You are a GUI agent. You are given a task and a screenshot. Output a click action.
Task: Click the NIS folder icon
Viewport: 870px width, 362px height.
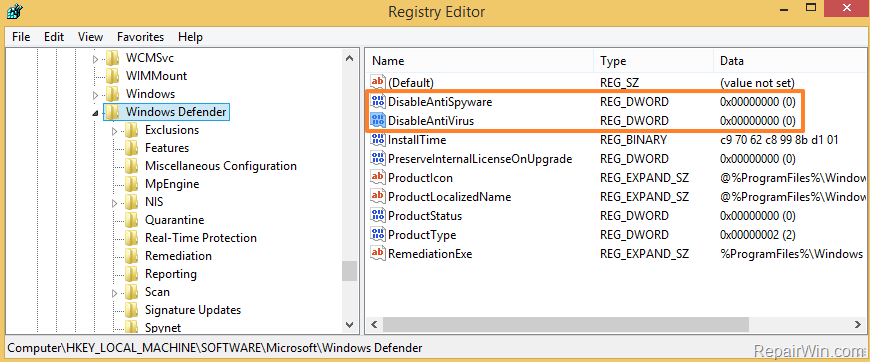pyautogui.click(x=131, y=202)
